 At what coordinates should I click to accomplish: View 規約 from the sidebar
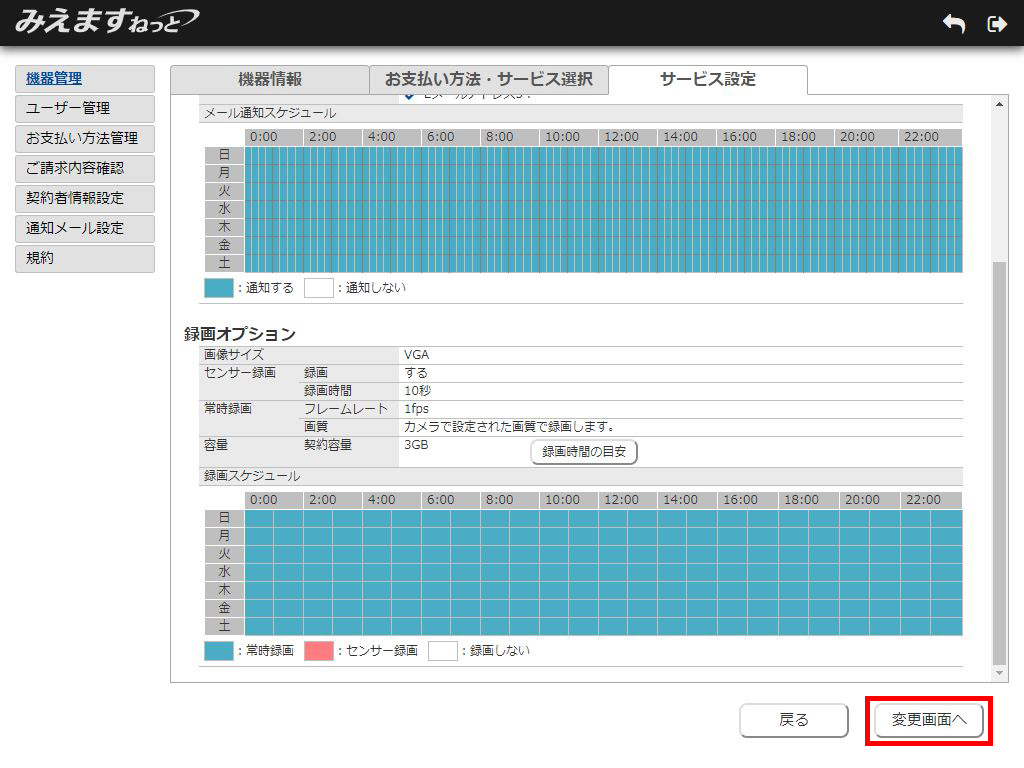[x=85, y=259]
